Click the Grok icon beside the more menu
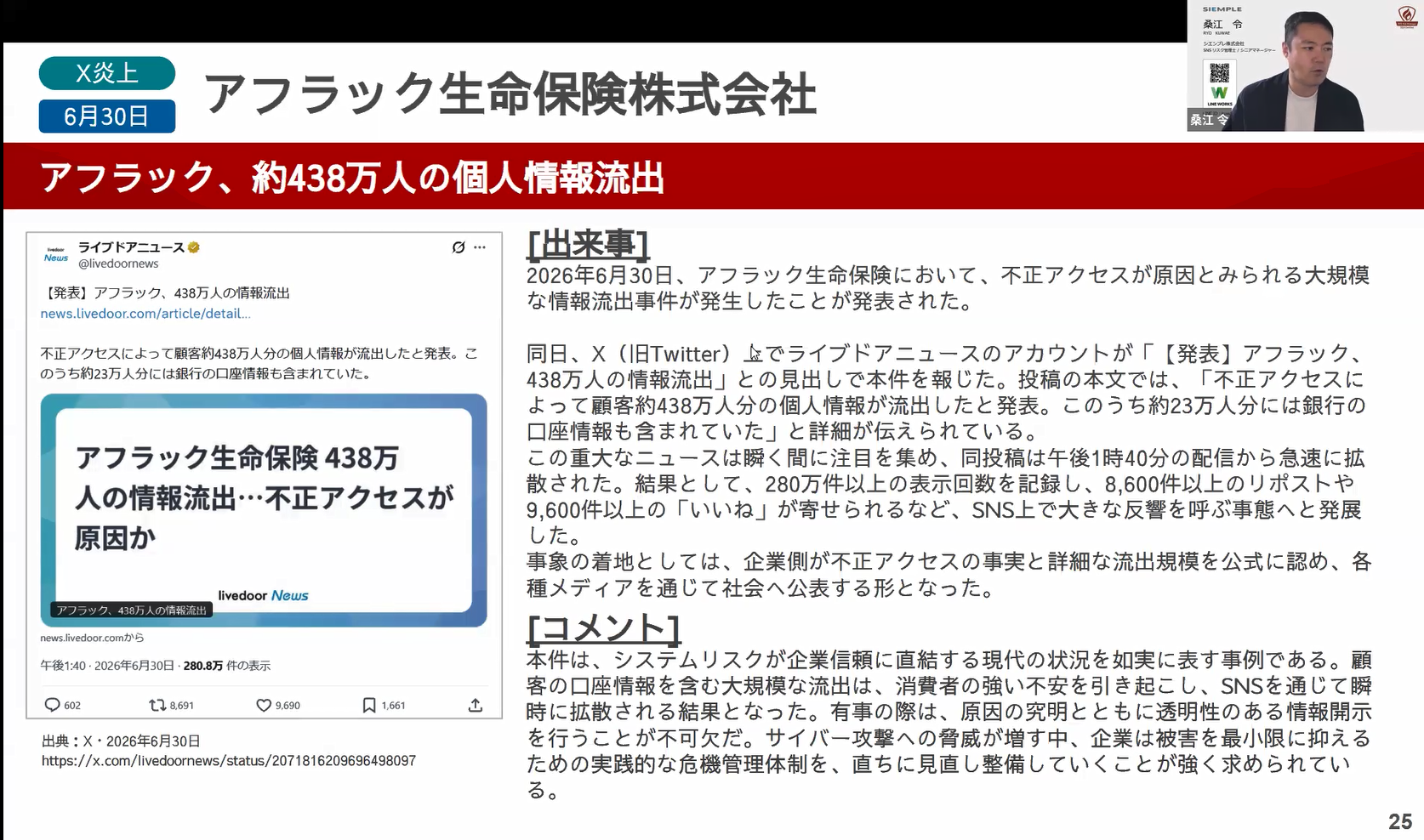This screenshot has height=840, width=1424. 459,247
